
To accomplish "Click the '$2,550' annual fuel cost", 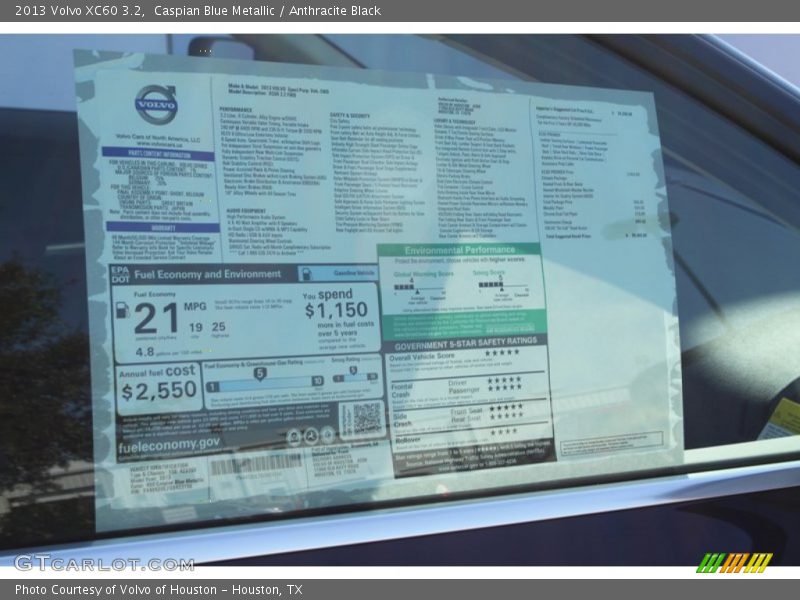I will [x=159, y=391].
